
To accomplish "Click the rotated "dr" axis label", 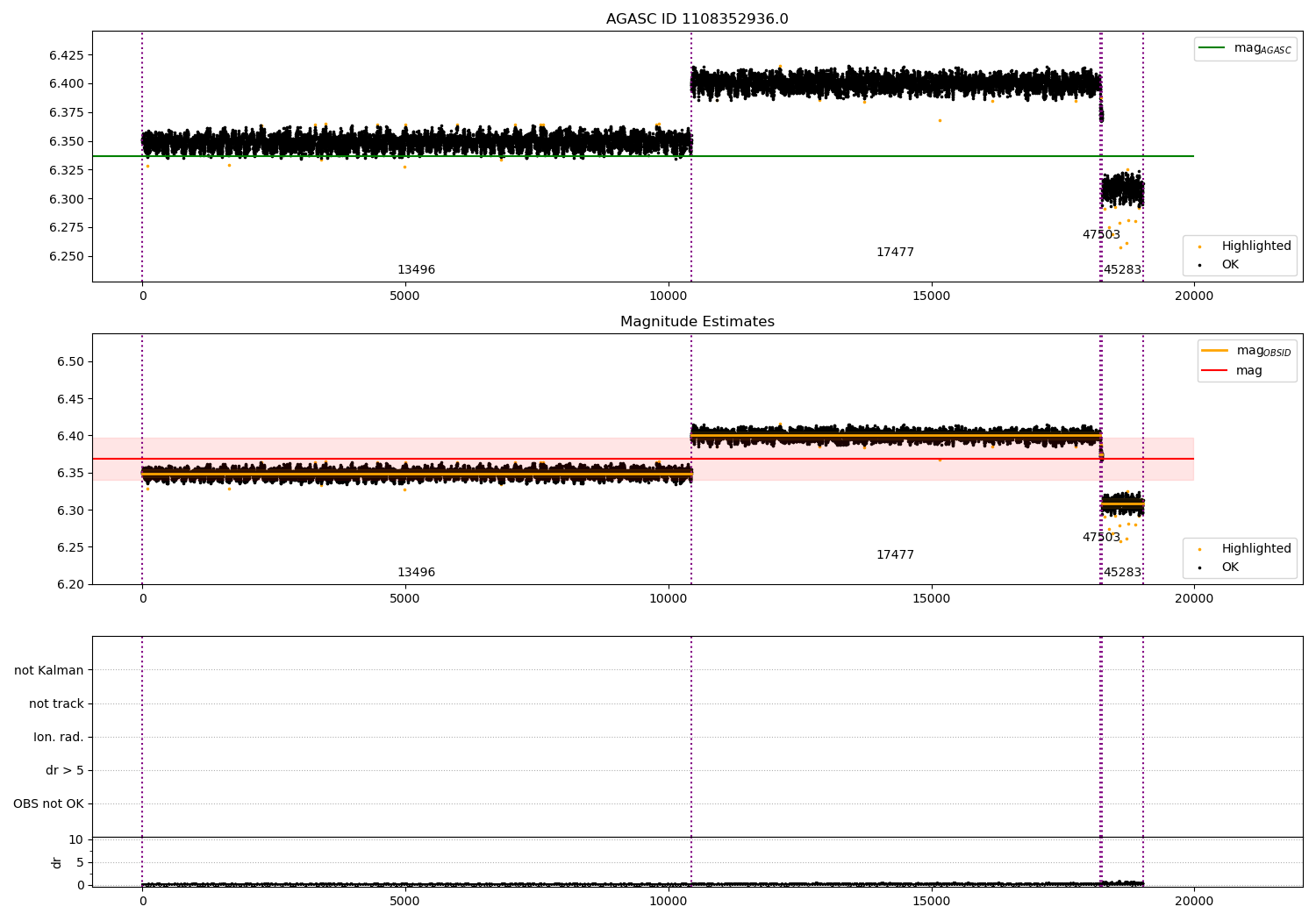I will [56, 862].
